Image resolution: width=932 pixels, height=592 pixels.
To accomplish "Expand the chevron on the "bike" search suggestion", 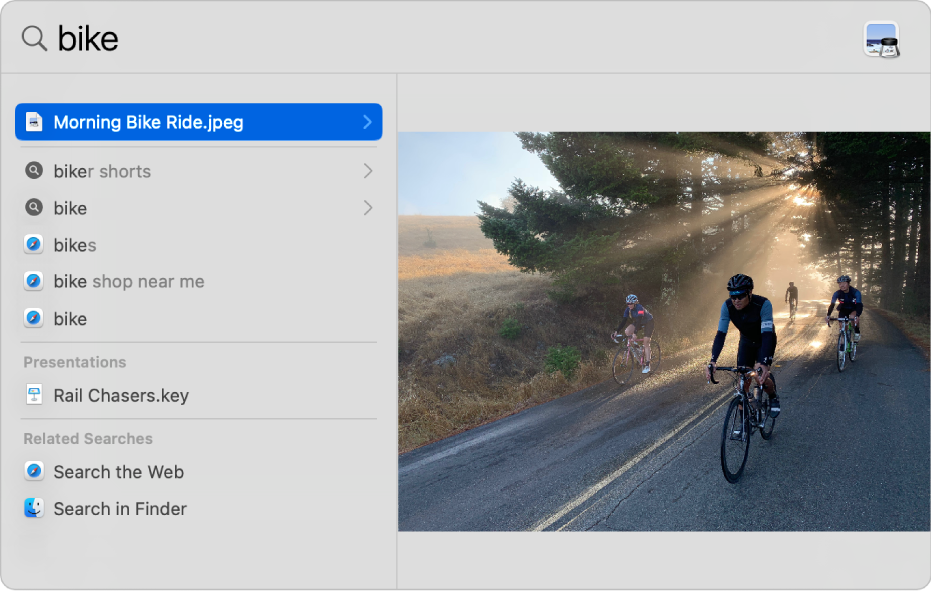I will 367,208.
